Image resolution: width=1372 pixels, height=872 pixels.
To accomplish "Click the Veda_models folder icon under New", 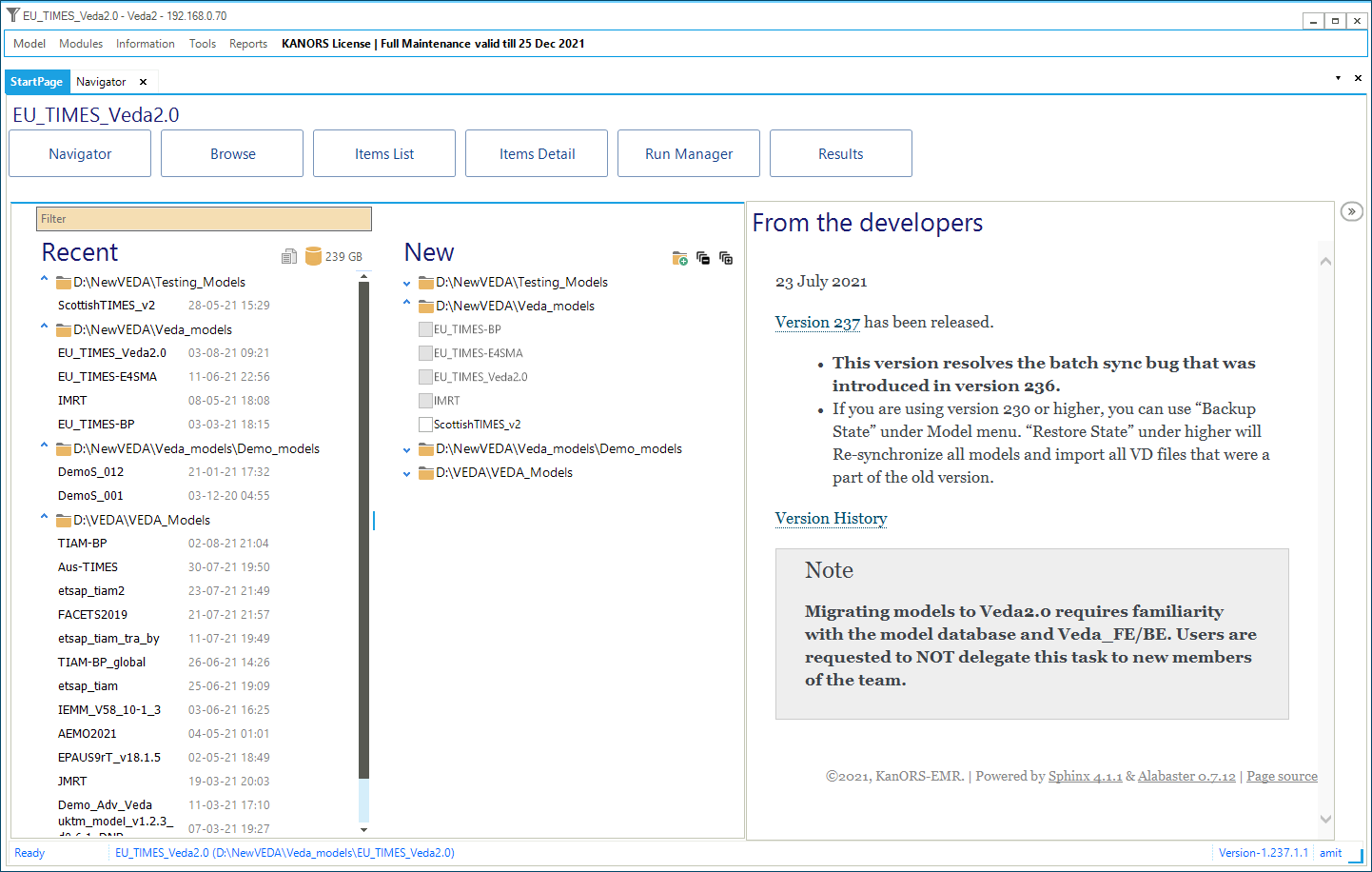I will (x=426, y=306).
